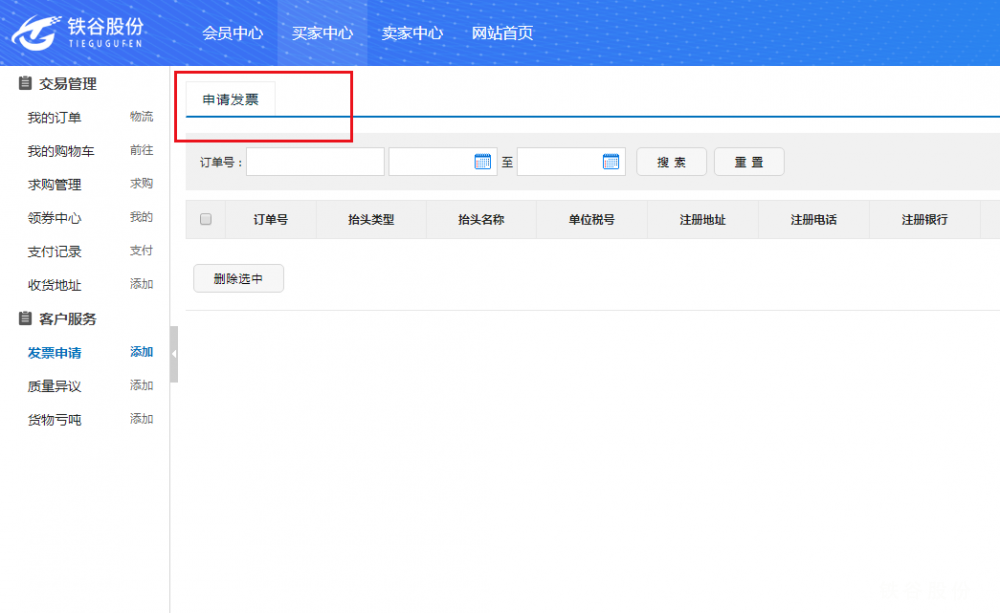Go to 领券中心 in the sidebar
The height and width of the screenshot is (613, 1000).
tap(54, 218)
